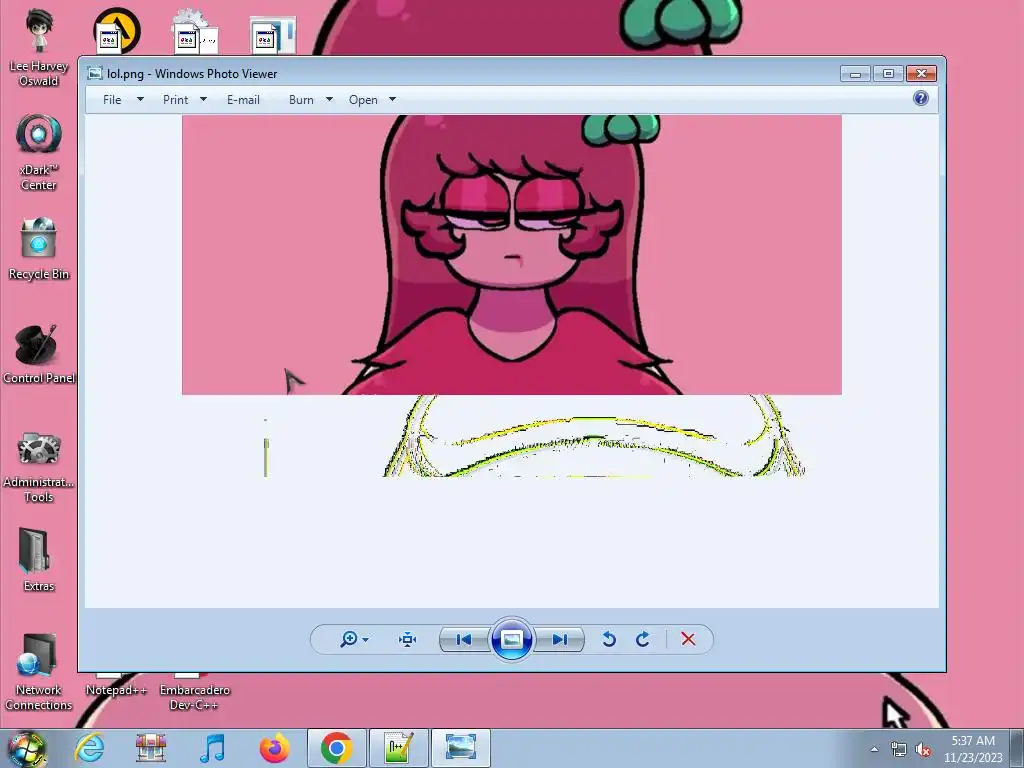Screen dimensions: 1024x768
Task: Delete the photo with red X
Action: pyautogui.click(x=688, y=639)
